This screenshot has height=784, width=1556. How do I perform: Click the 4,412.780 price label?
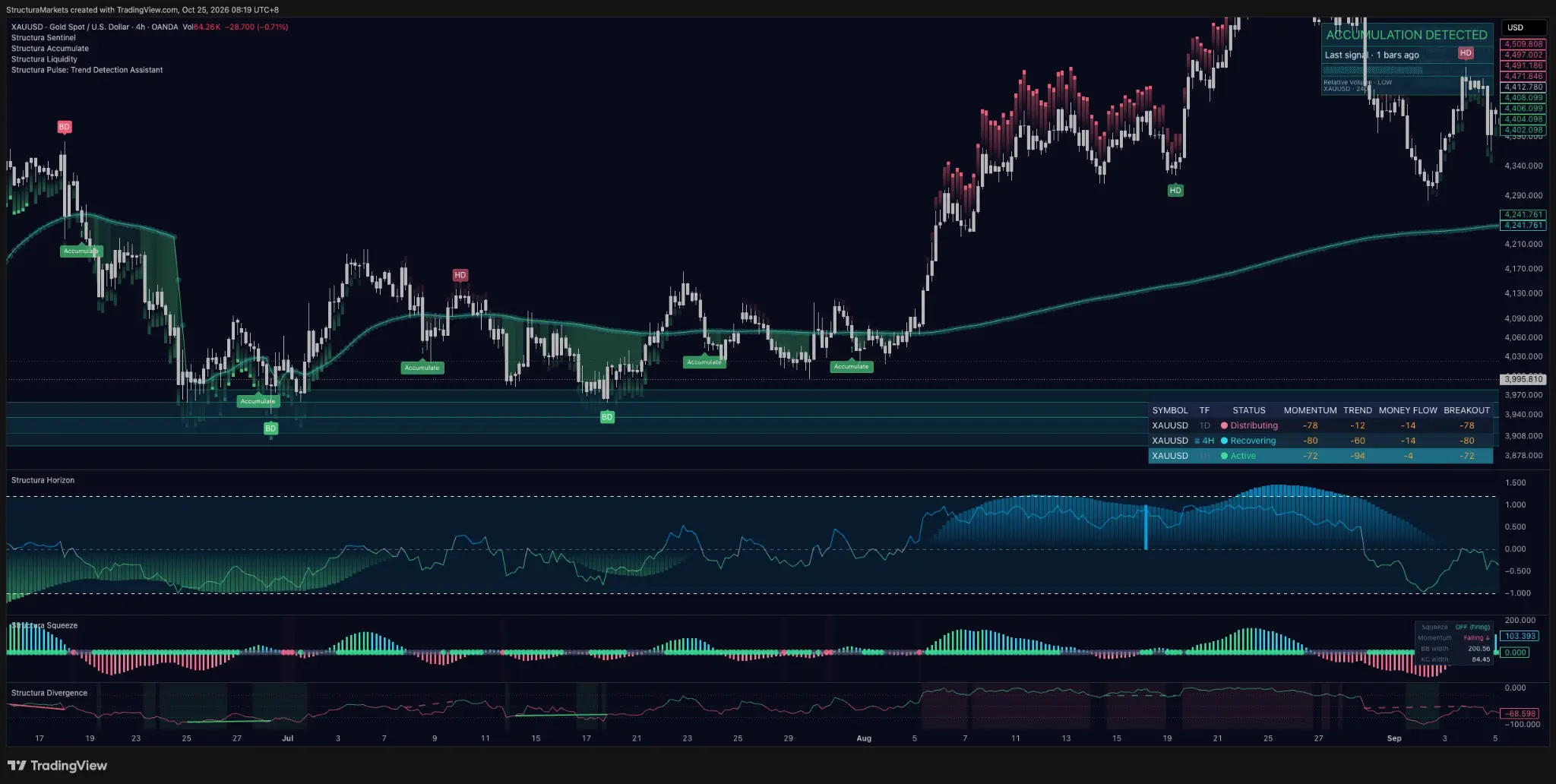pos(1523,87)
